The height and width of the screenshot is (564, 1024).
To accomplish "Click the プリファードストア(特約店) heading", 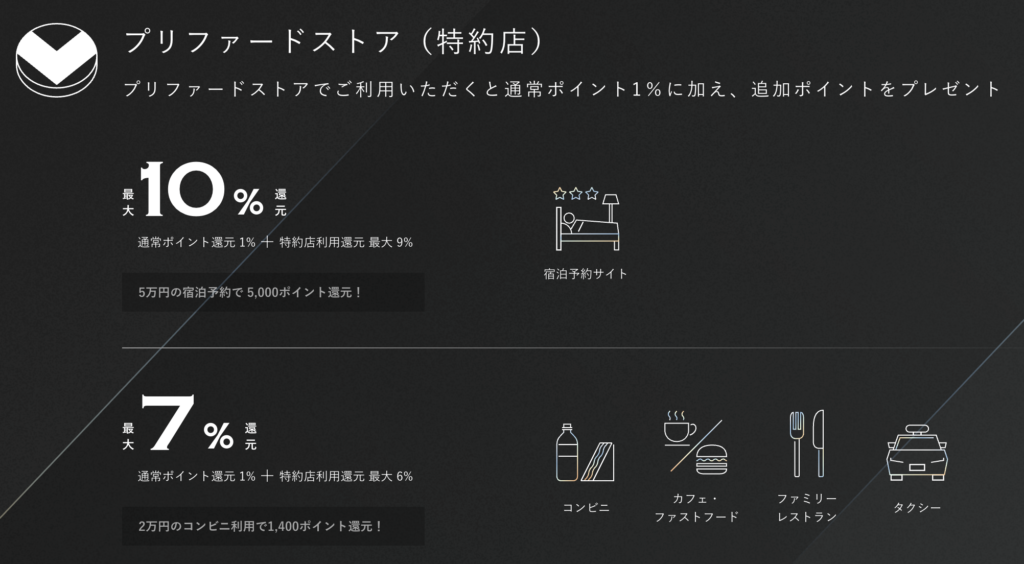I will [334, 43].
